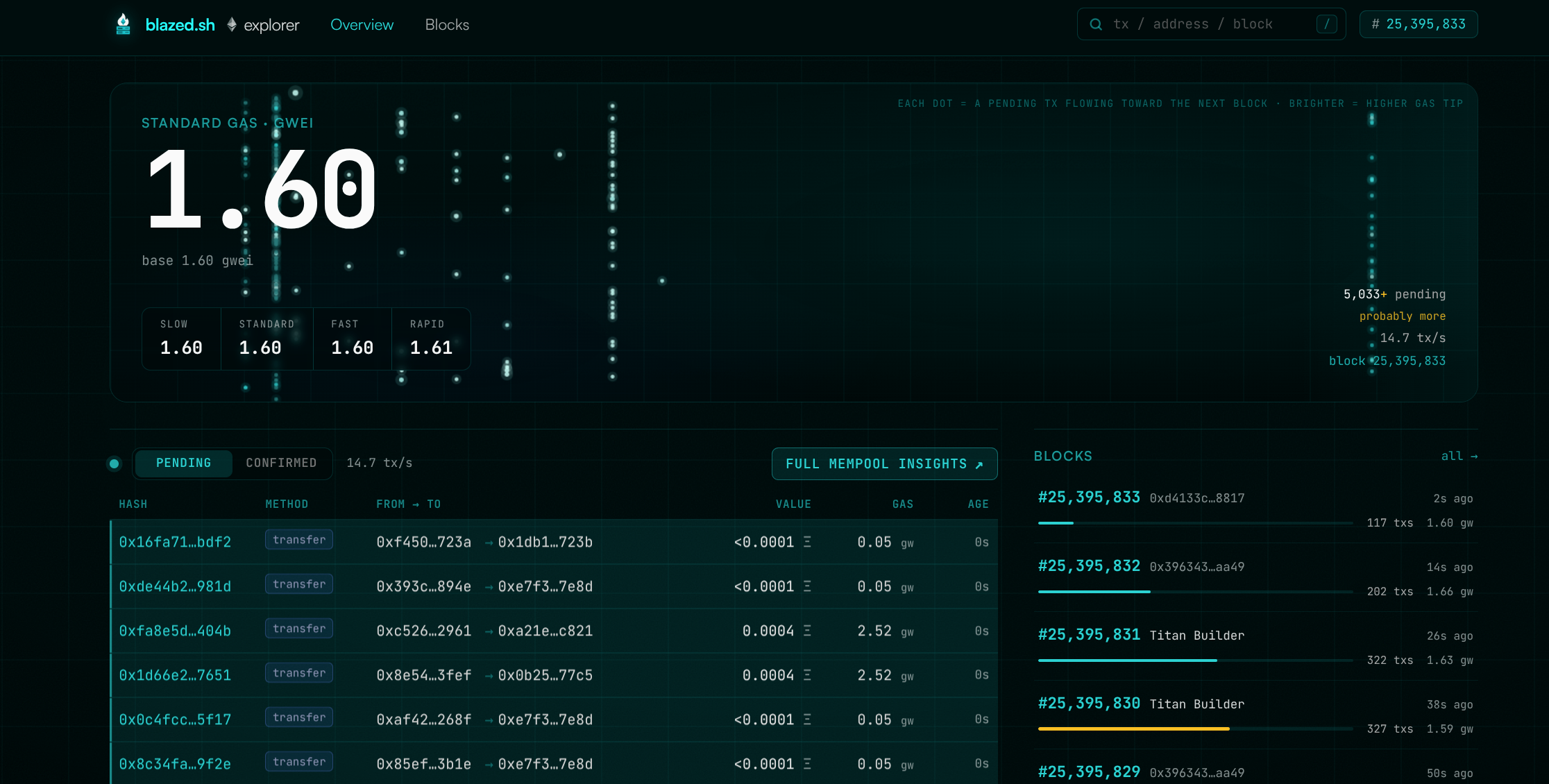
Task: Click the live indicator dot beside Pending
Action: (x=115, y=463)
